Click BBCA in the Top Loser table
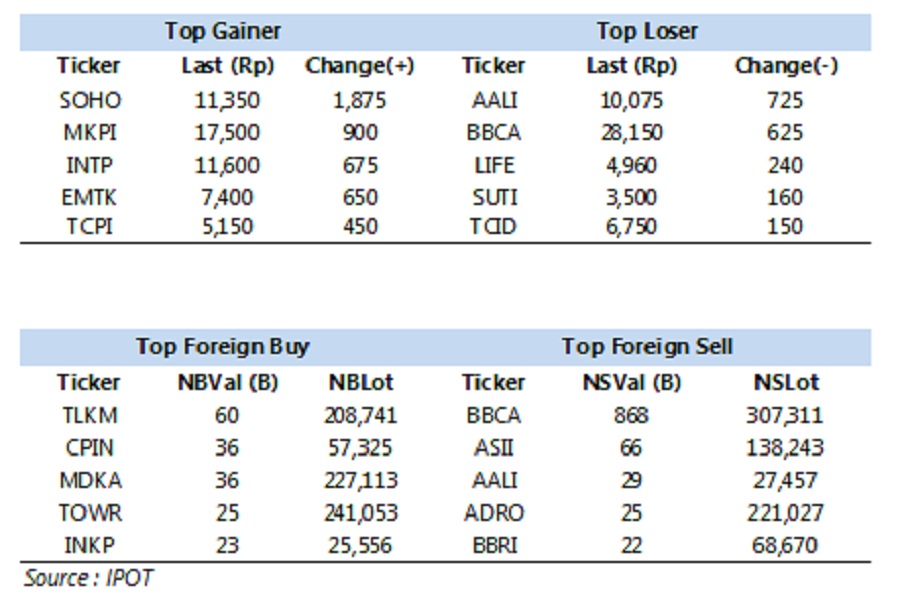Screen dimensions: 900x606 pos(493,132)
